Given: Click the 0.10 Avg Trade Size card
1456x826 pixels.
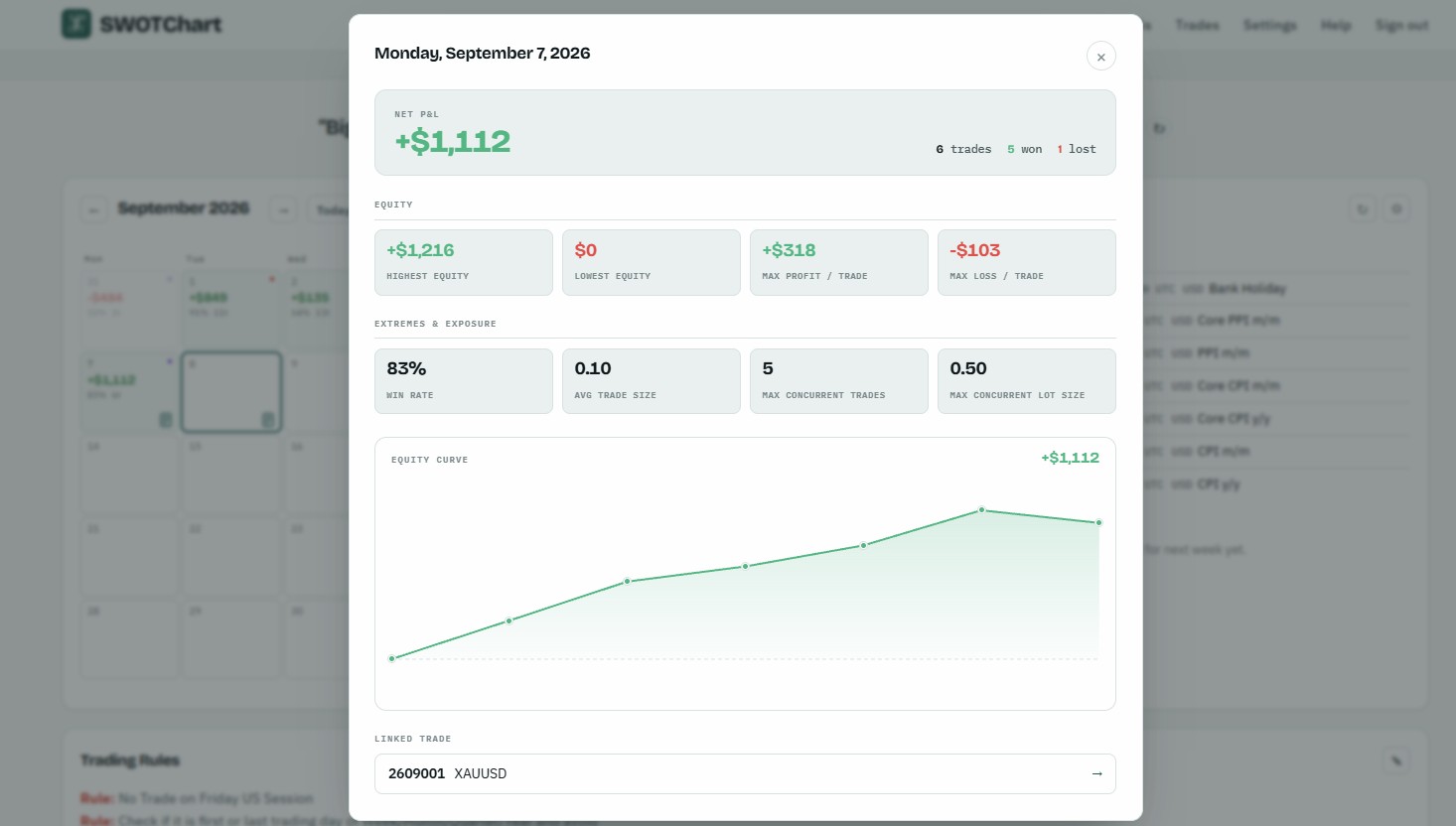Looking at the screenshot, I should (x=652, y=381).
